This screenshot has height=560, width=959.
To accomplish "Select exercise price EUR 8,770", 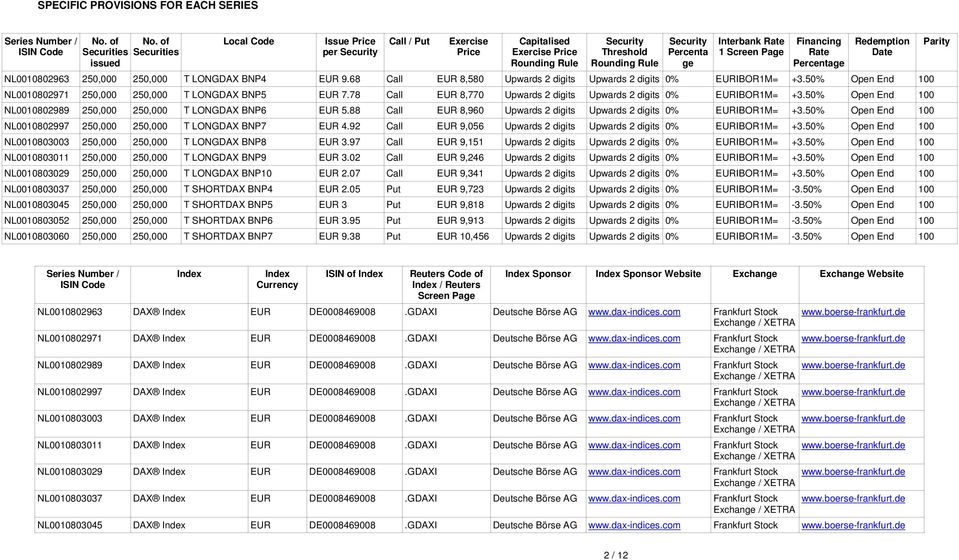I will tap(460, 95).
